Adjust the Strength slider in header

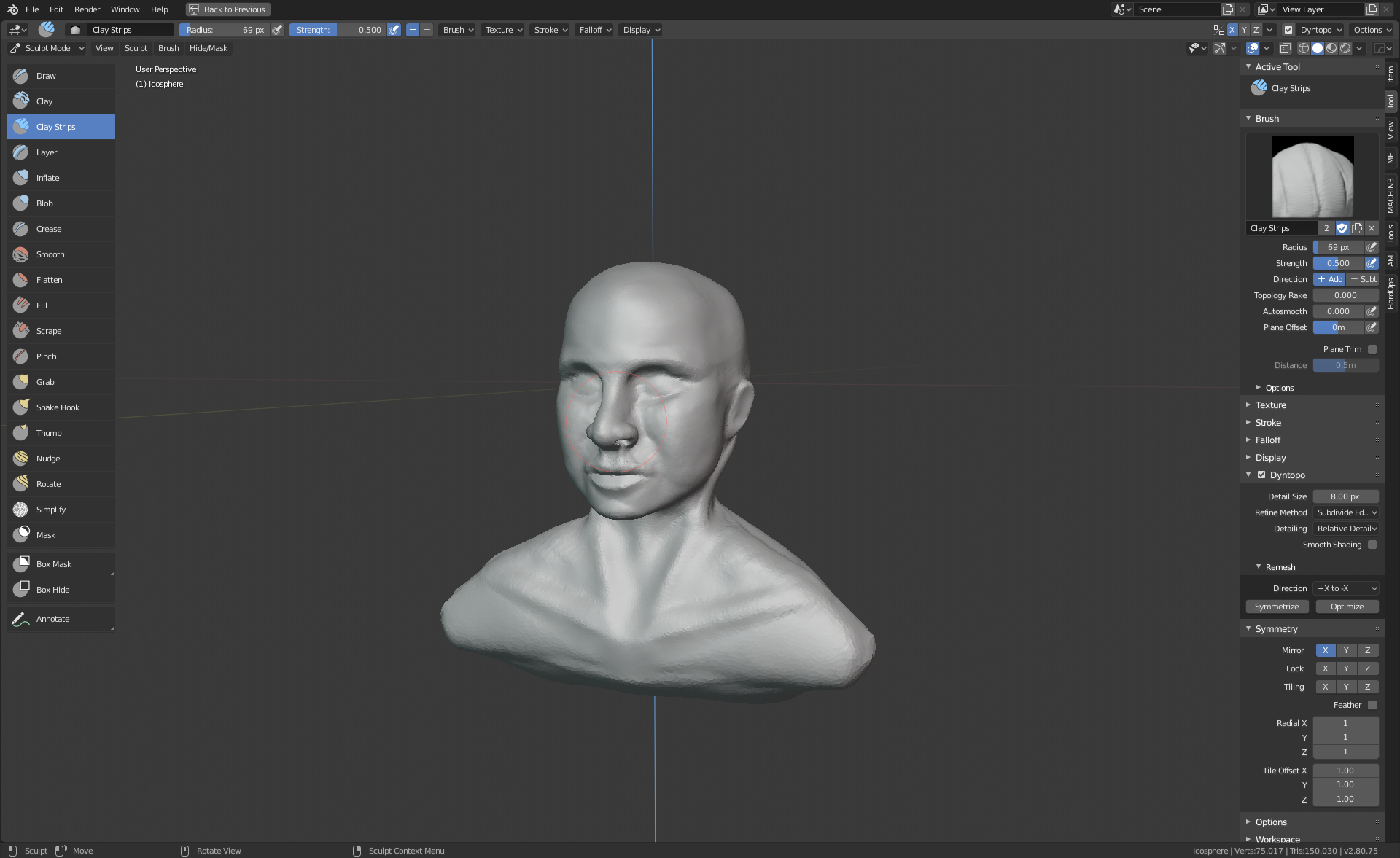pyautogui.click(x=338, y=30)
